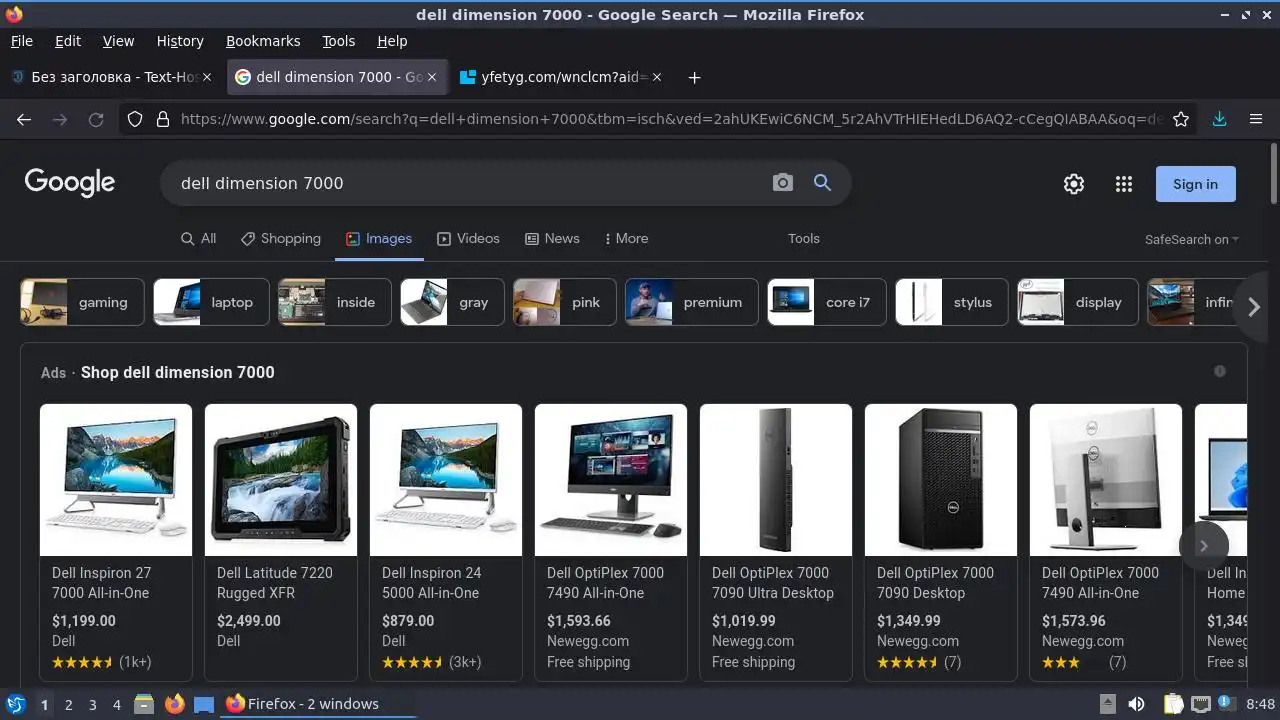
Task: Select the laptop suggestion chip
Action: click(211, 302)
